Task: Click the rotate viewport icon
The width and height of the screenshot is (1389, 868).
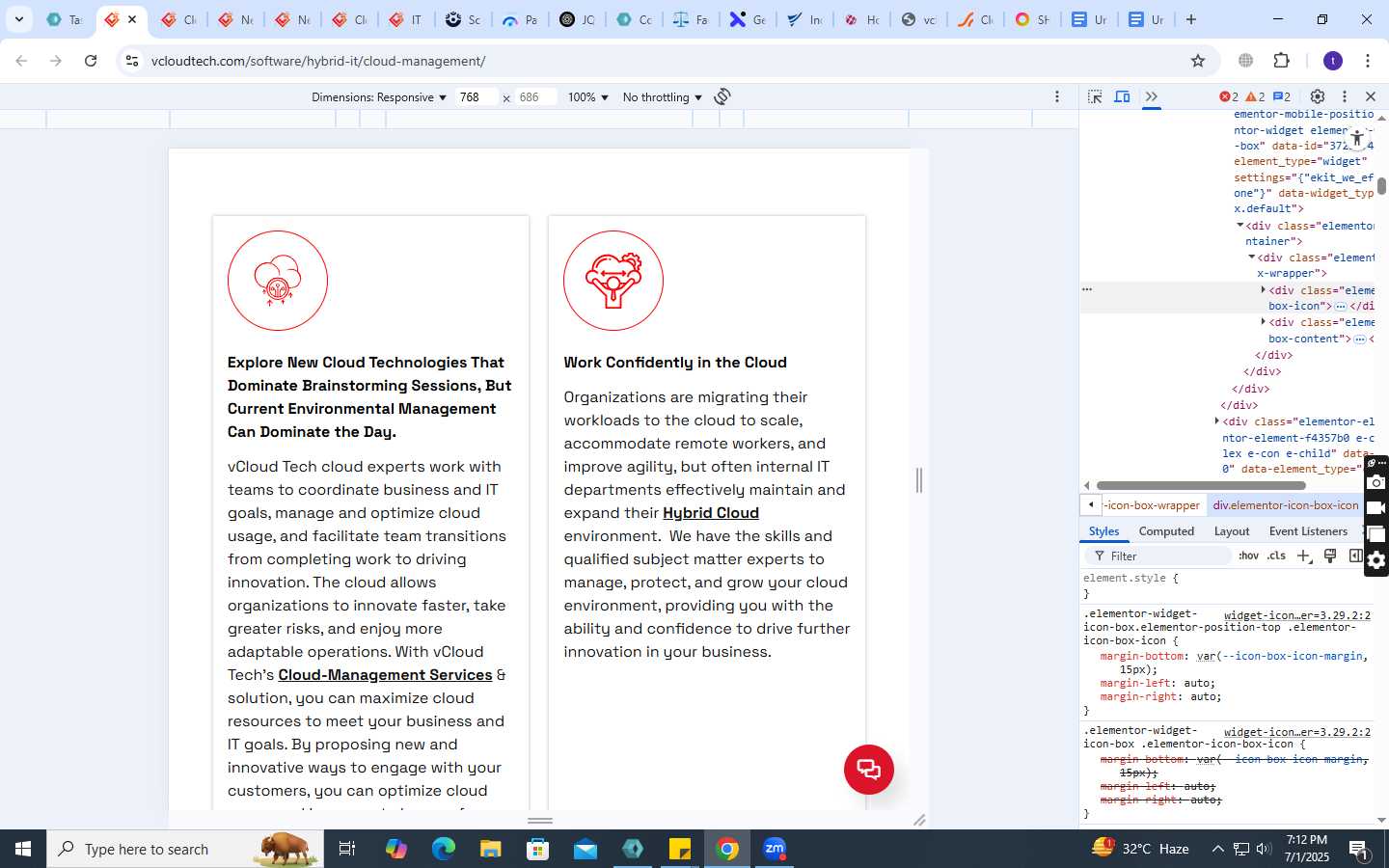Action: pos(722,96)
